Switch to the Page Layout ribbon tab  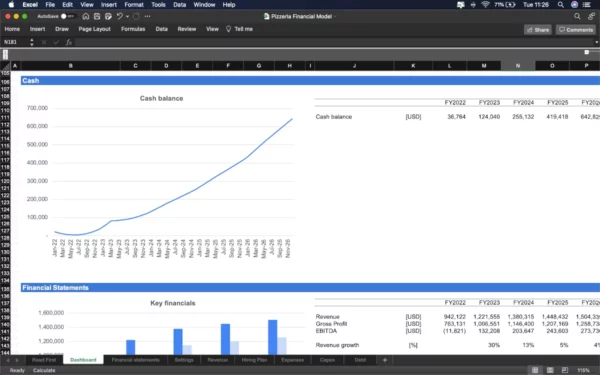pyautogui.click(x=95, y=29)
